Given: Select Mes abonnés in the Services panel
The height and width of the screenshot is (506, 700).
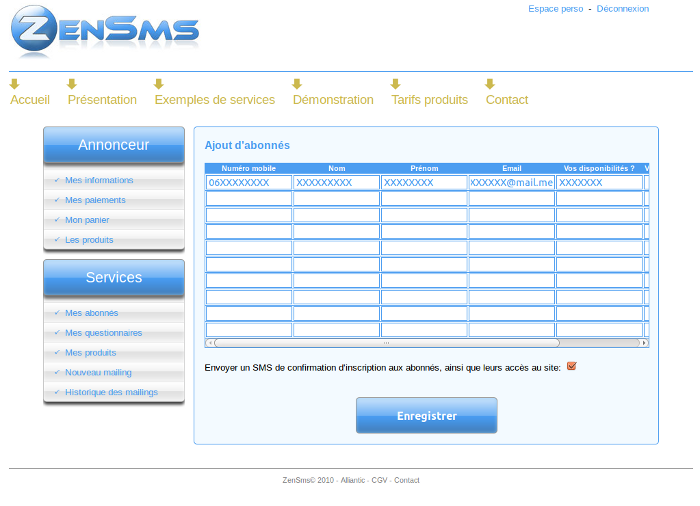Looking at the screenshot, I should 91,313.
